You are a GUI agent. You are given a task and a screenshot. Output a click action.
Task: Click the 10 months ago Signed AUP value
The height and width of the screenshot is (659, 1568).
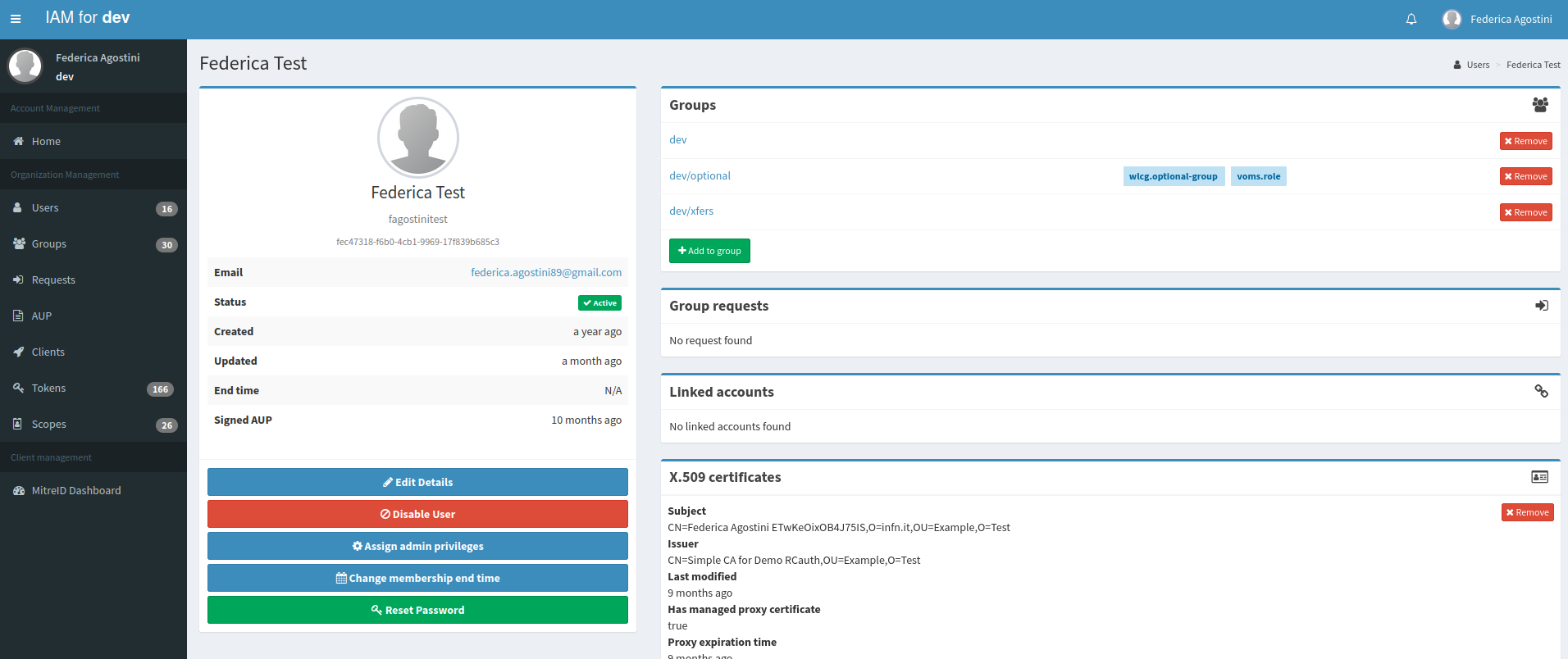[x=586, y=420]
